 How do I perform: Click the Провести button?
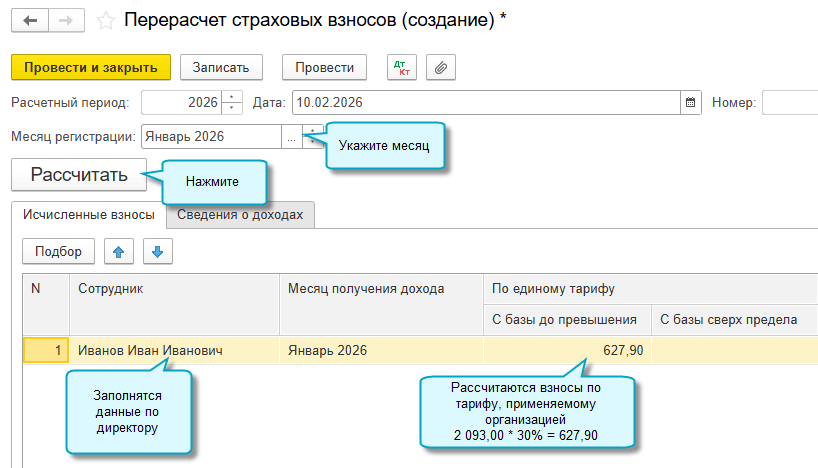coord(325,67)
